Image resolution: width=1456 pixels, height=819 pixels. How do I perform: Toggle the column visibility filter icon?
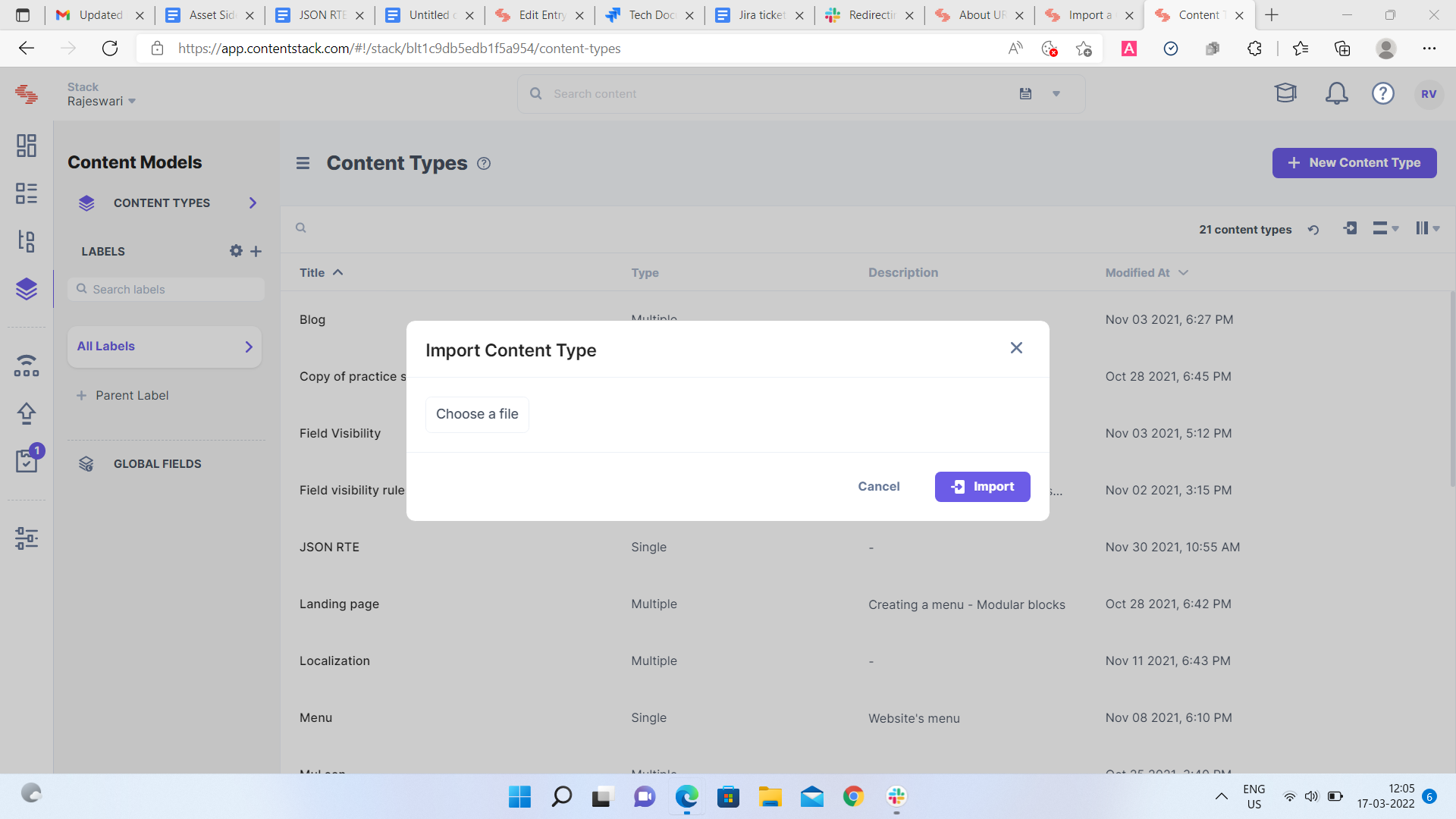point(1426,228)
